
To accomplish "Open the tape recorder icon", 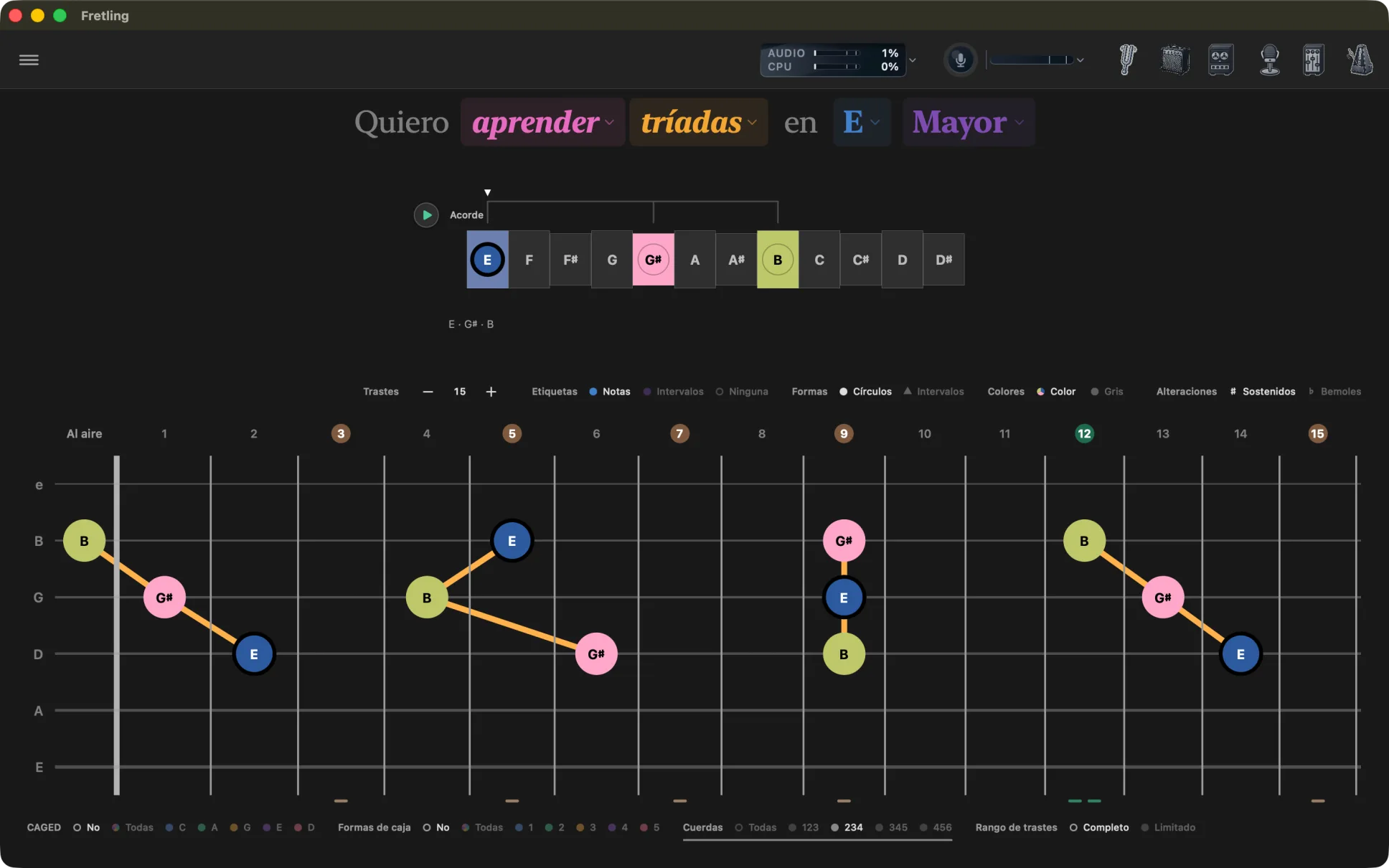I will [1220, 60].
